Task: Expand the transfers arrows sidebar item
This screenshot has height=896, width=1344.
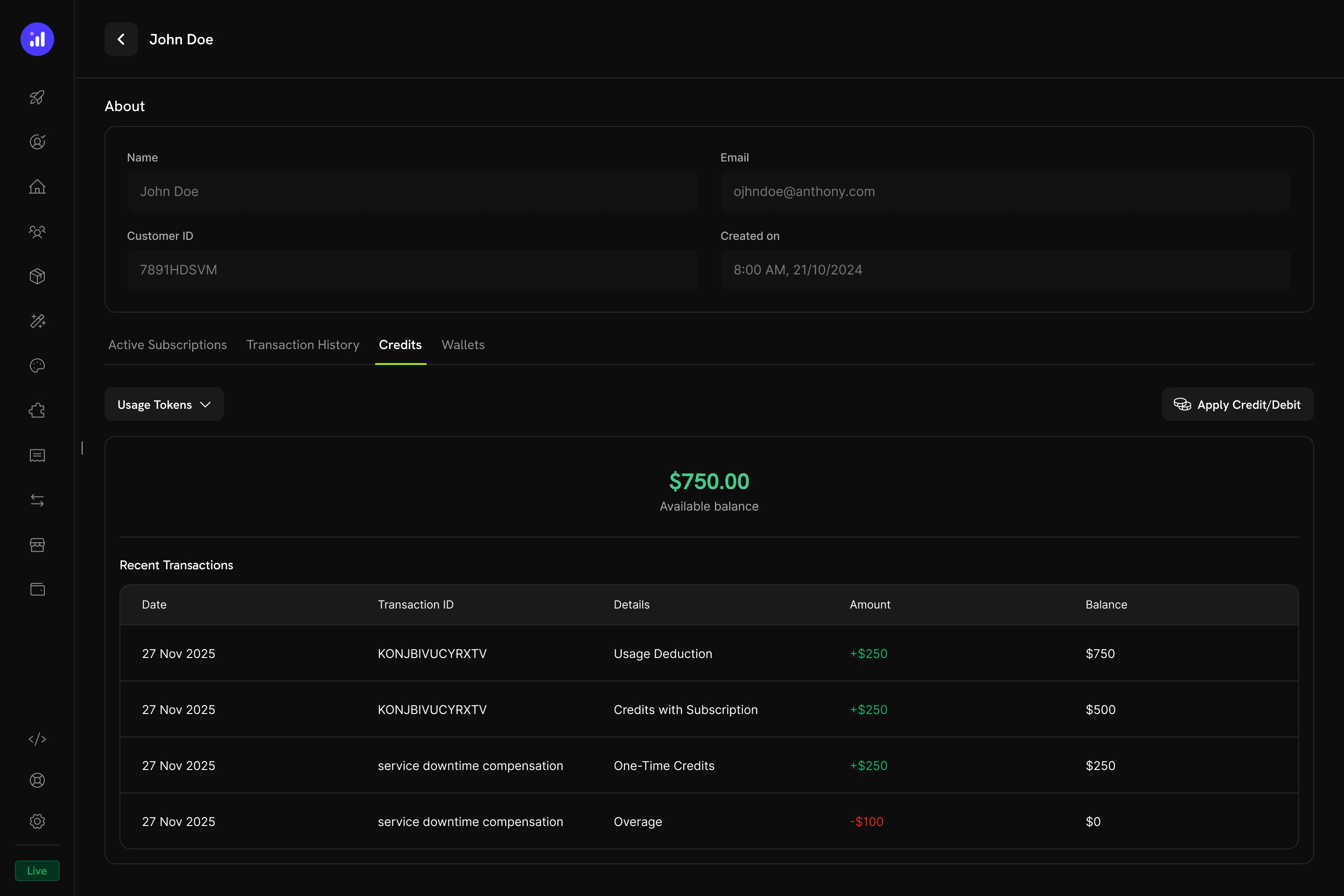Action: (x=37, y=500)
